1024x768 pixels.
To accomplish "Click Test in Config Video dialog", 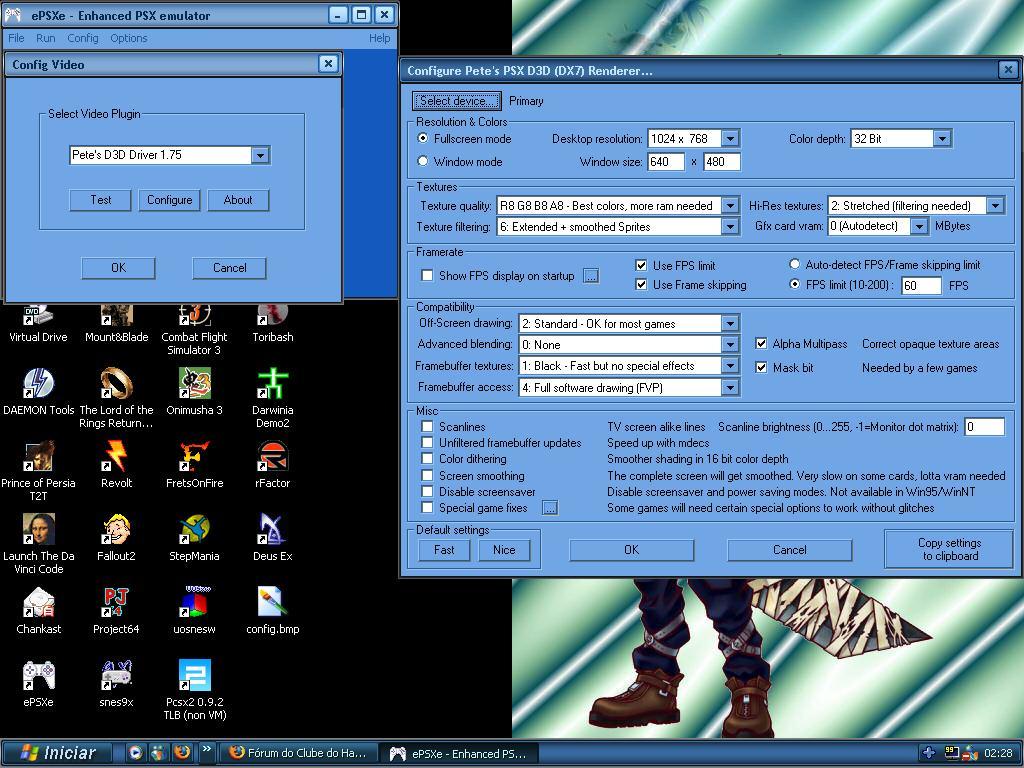I will click(x=101, y=200).
